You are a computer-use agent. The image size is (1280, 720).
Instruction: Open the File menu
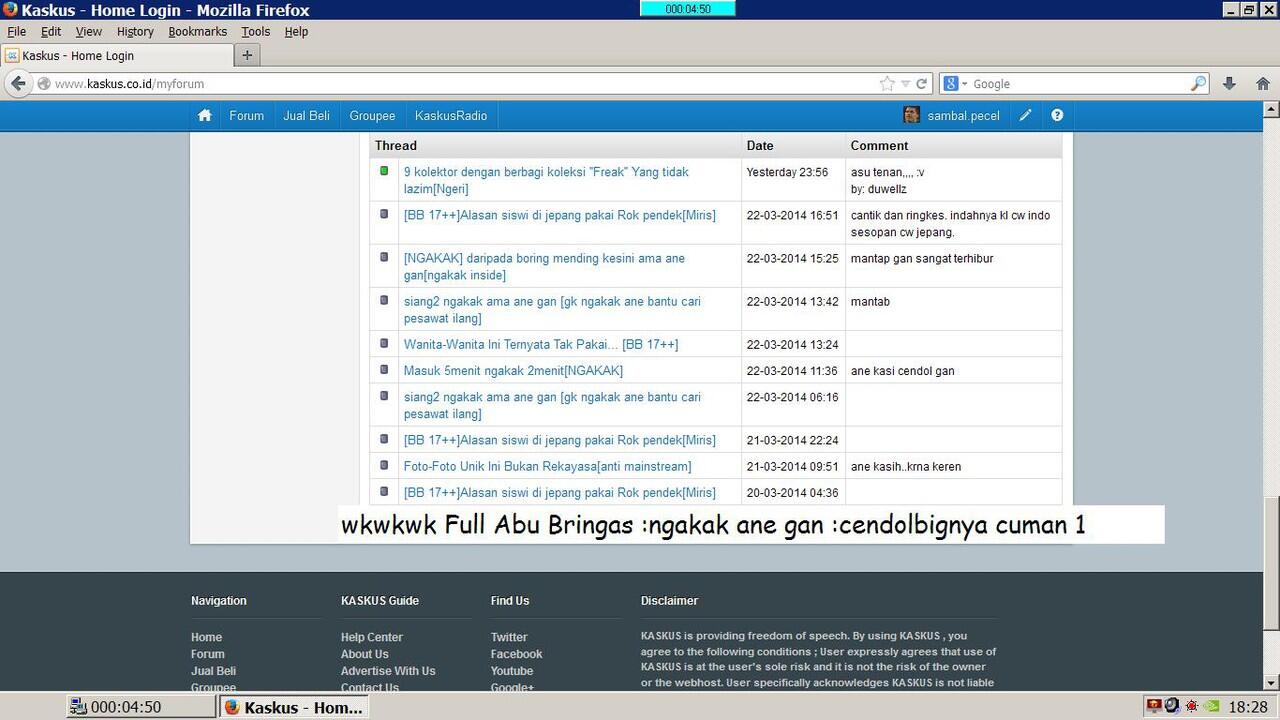16,31
